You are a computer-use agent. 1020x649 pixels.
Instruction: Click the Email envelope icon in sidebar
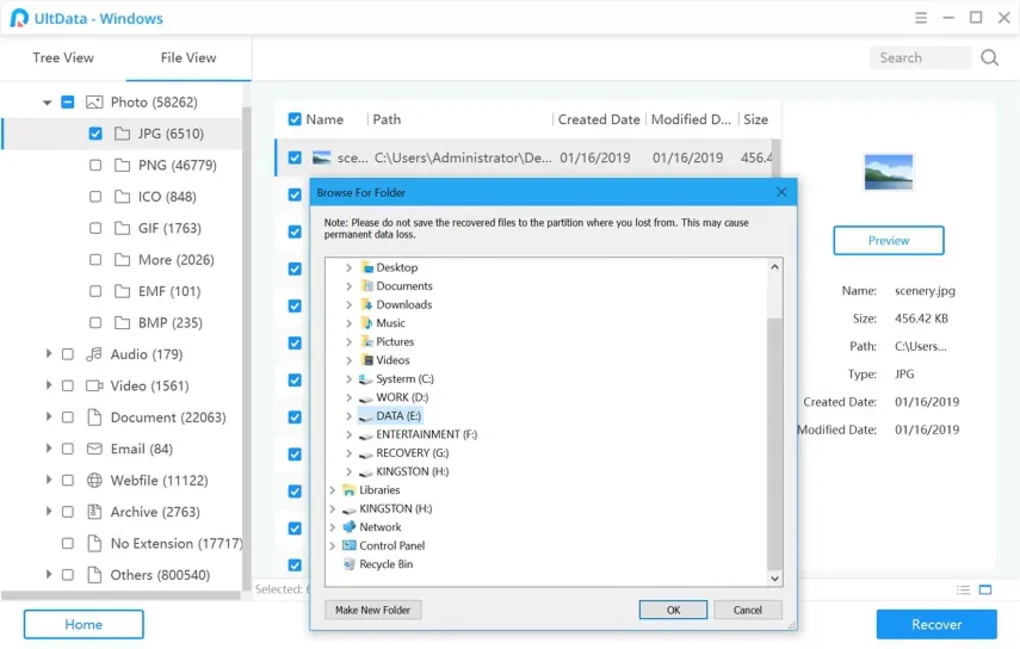coord(92,448)
